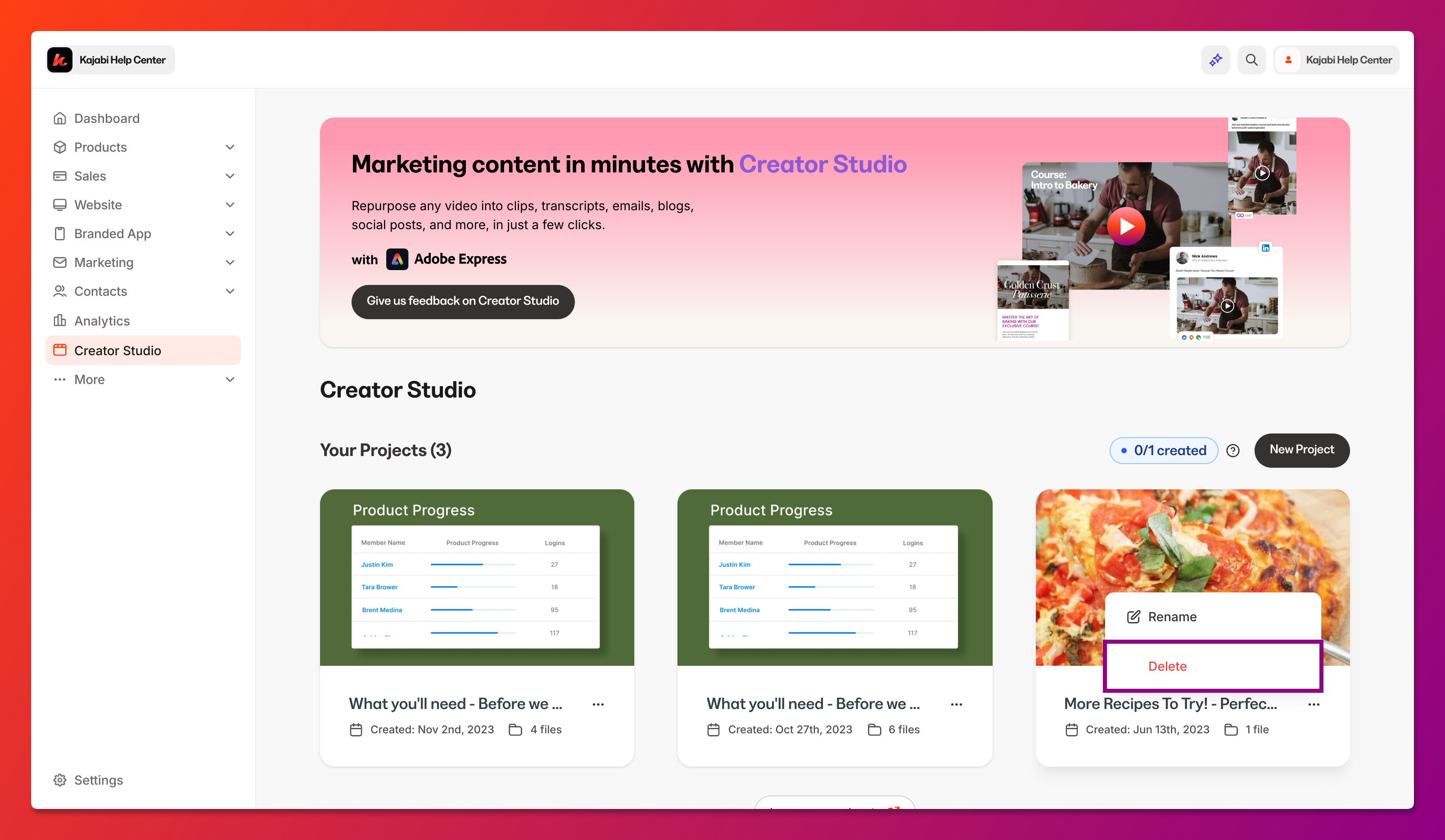Click the "Your Projects (3)" heading
Image resolution: width=1445 pixels, height=840 pixels.
[386, 450]
